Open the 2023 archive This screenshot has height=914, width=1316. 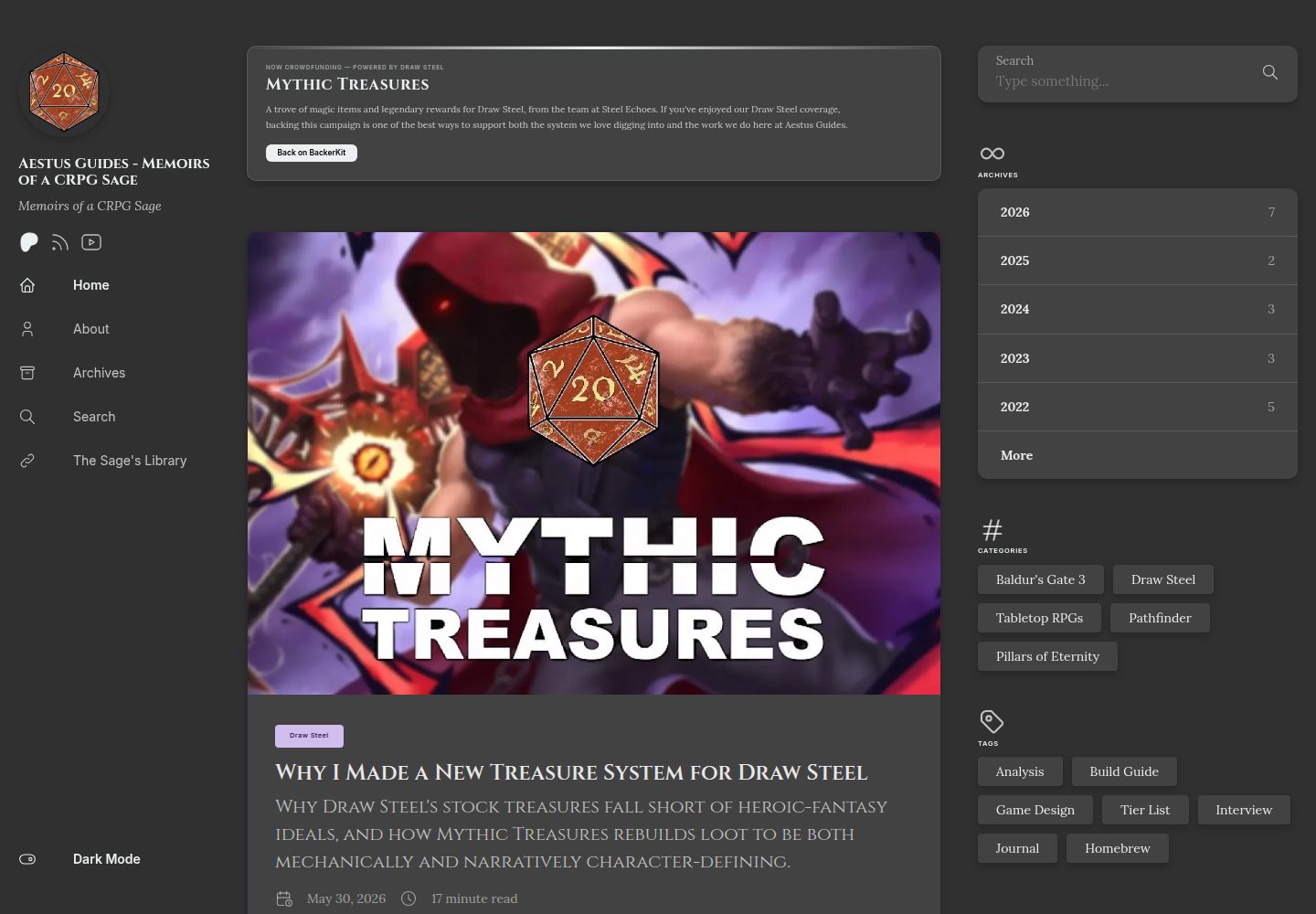click(1138, 358)
